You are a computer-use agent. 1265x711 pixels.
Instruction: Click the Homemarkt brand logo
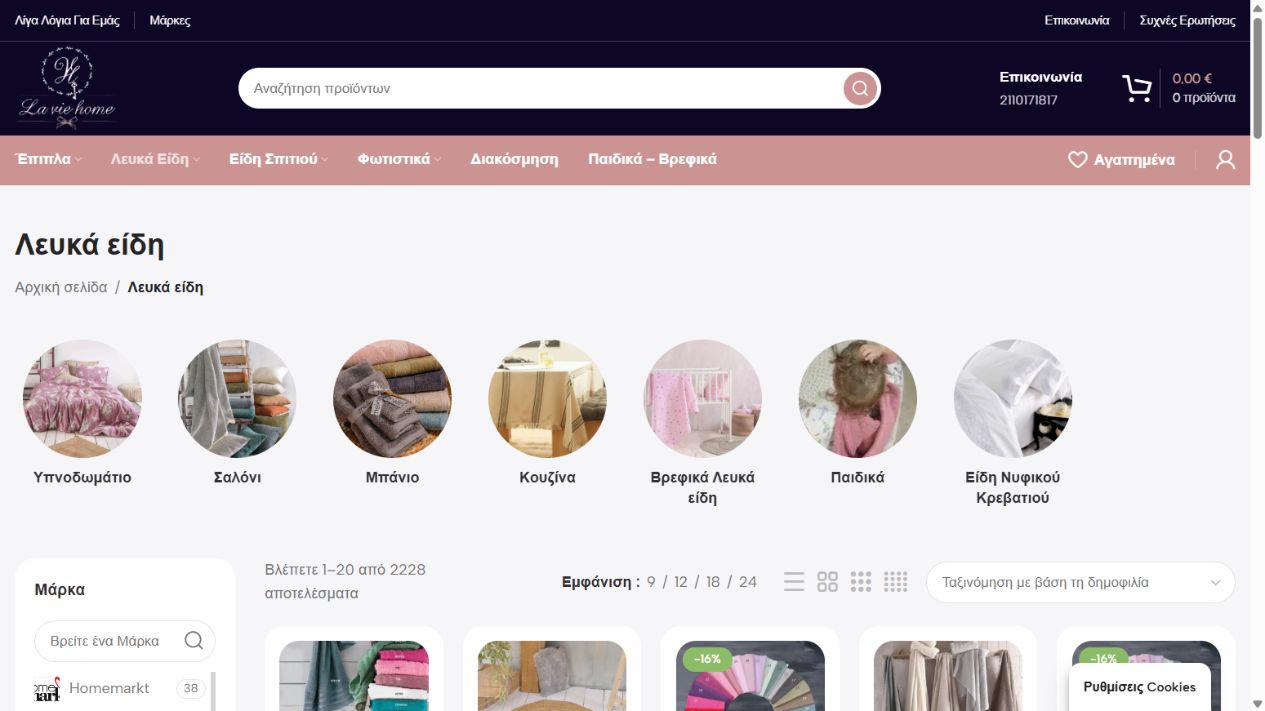click(47, 688)
